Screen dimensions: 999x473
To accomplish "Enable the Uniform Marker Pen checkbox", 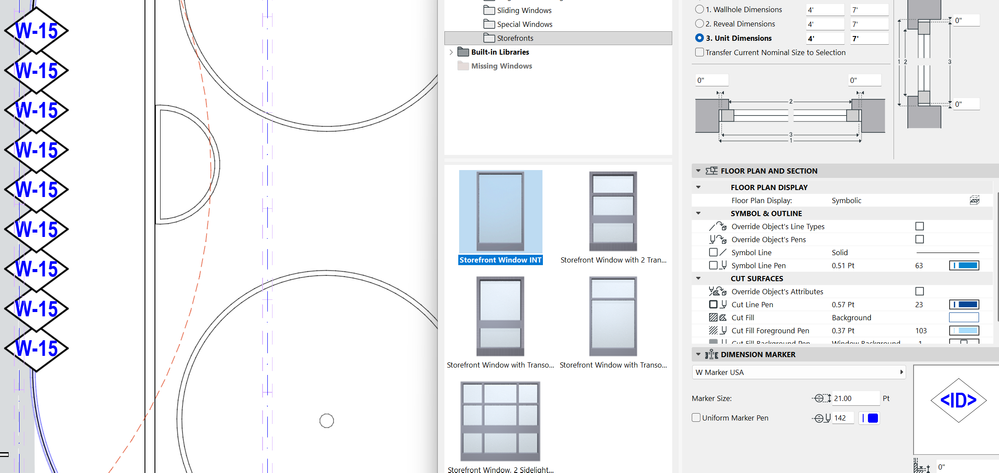I will pos(696,418).
